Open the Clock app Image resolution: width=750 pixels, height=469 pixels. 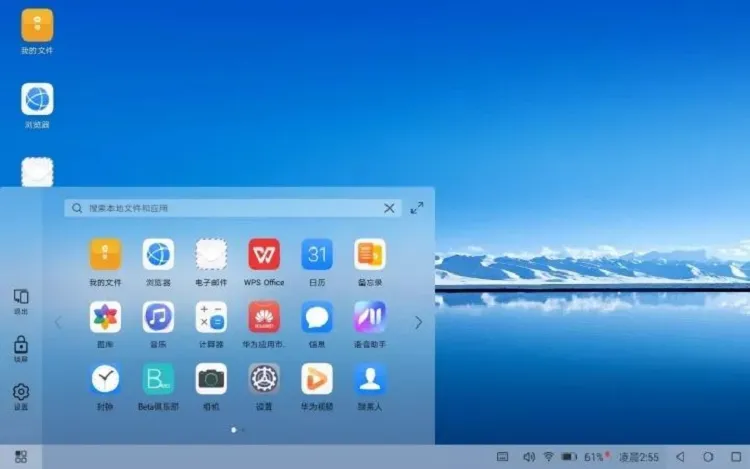105,379
